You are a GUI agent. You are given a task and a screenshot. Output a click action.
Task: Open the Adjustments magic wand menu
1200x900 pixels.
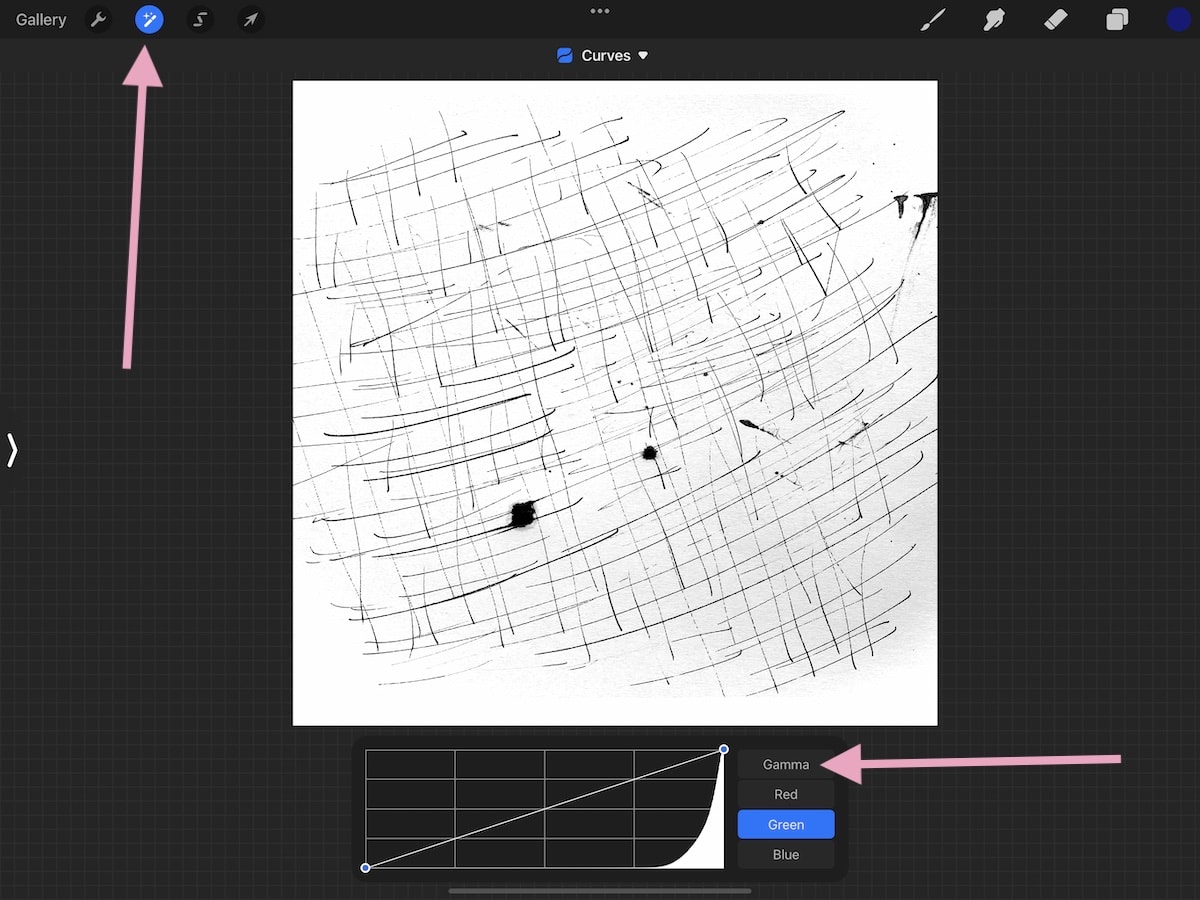click(x=149, y=19)
